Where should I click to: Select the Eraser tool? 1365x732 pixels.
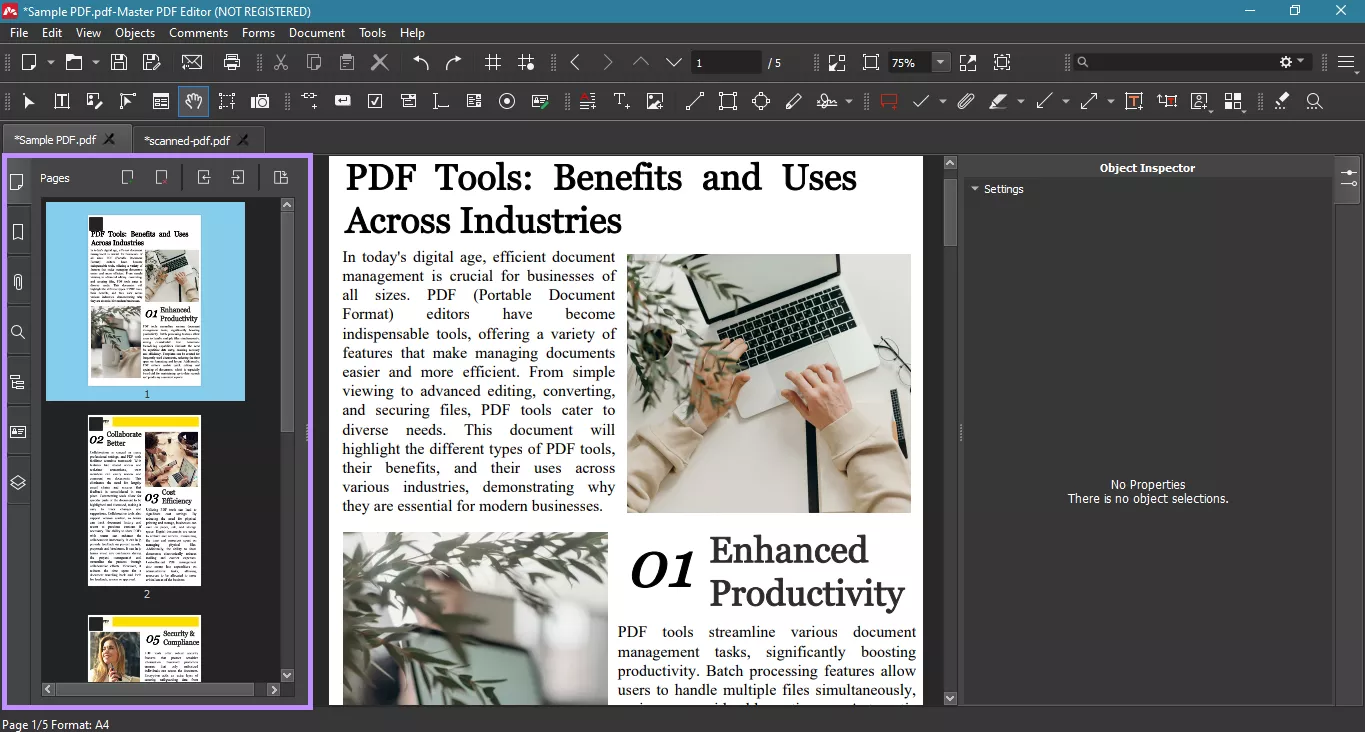coord(1281,101)
